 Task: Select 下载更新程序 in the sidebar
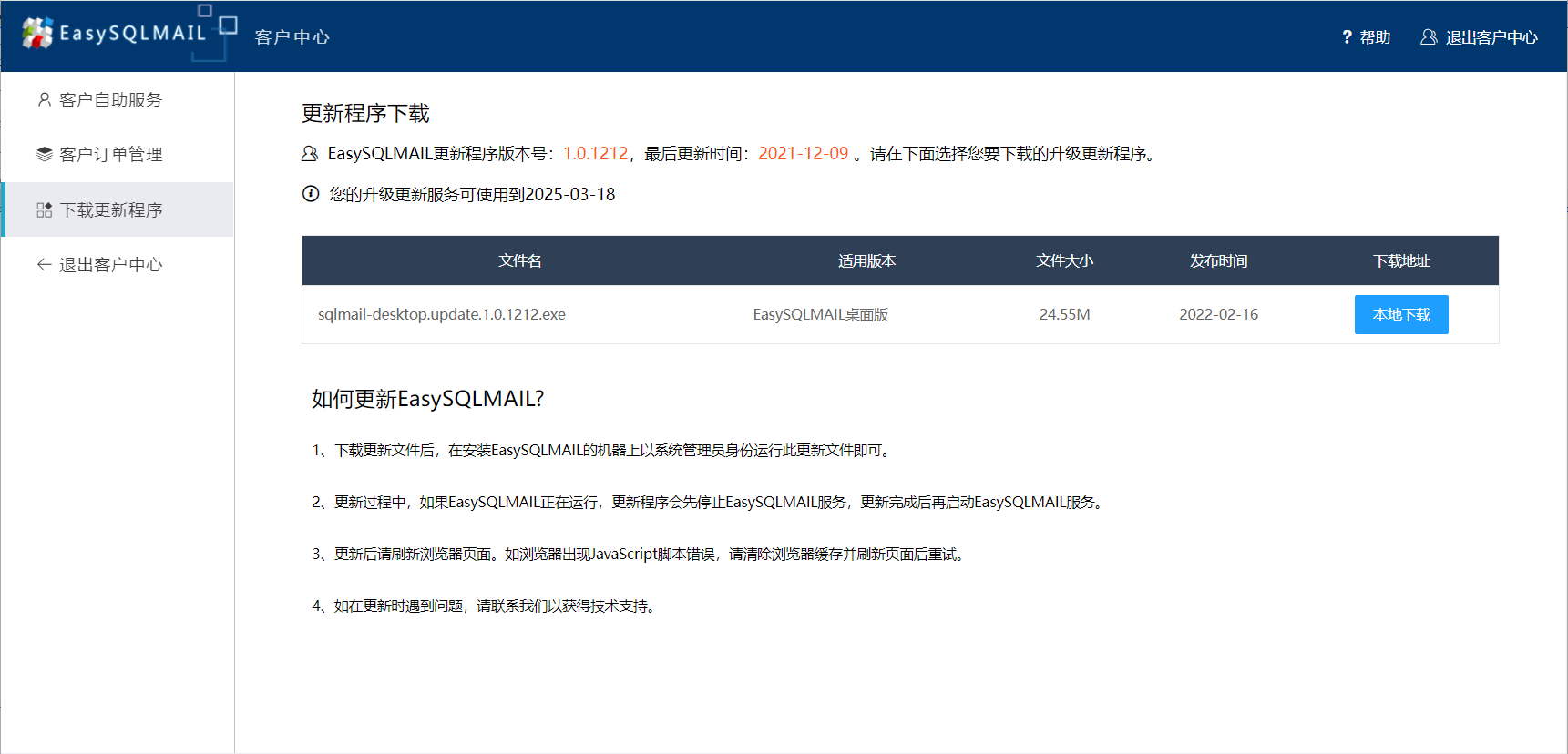pyautogui.click(x=118, y=209)
